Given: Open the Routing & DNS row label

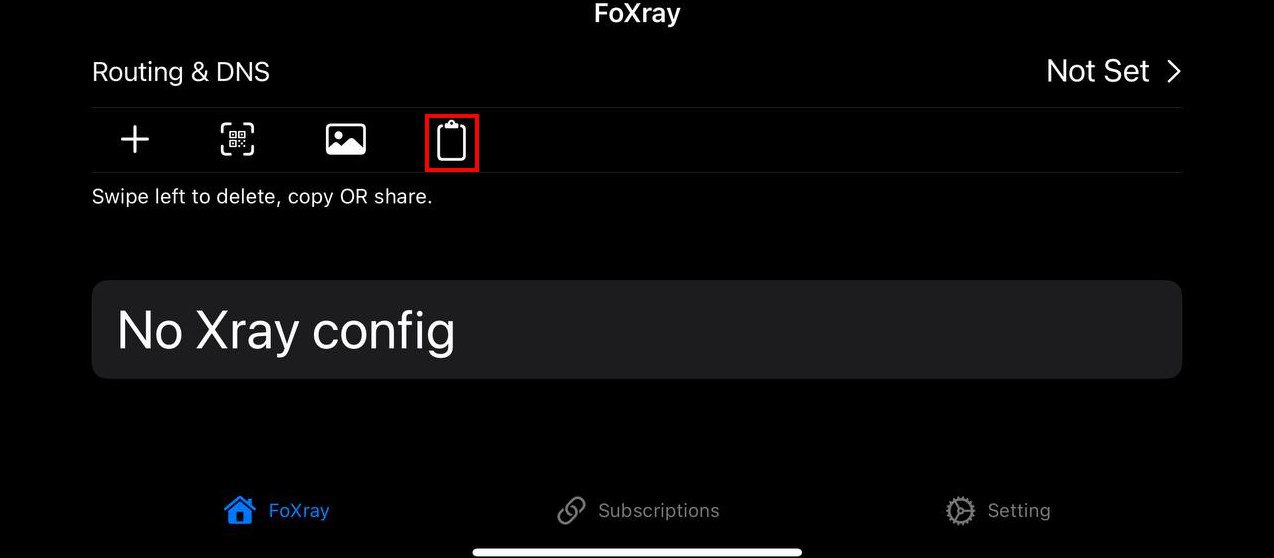Looking at the screenshot, I should 181,72.
